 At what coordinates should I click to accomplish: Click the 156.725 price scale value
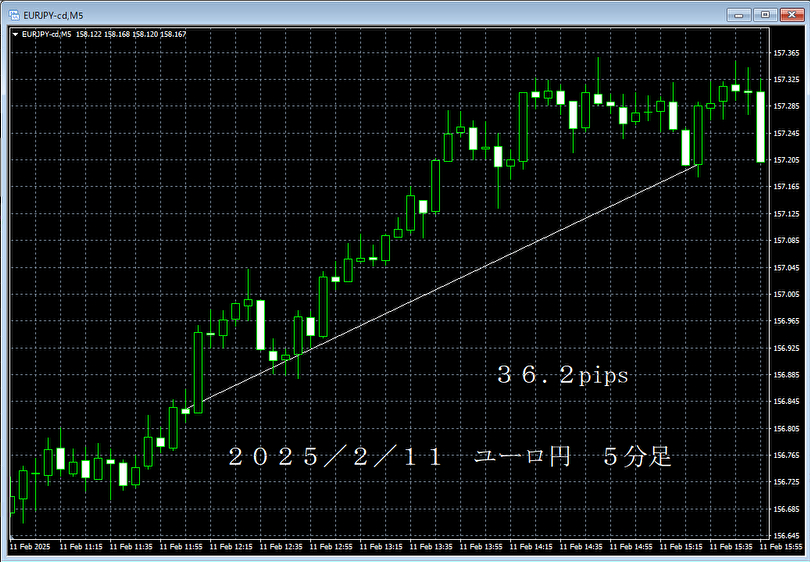[786, 482]
